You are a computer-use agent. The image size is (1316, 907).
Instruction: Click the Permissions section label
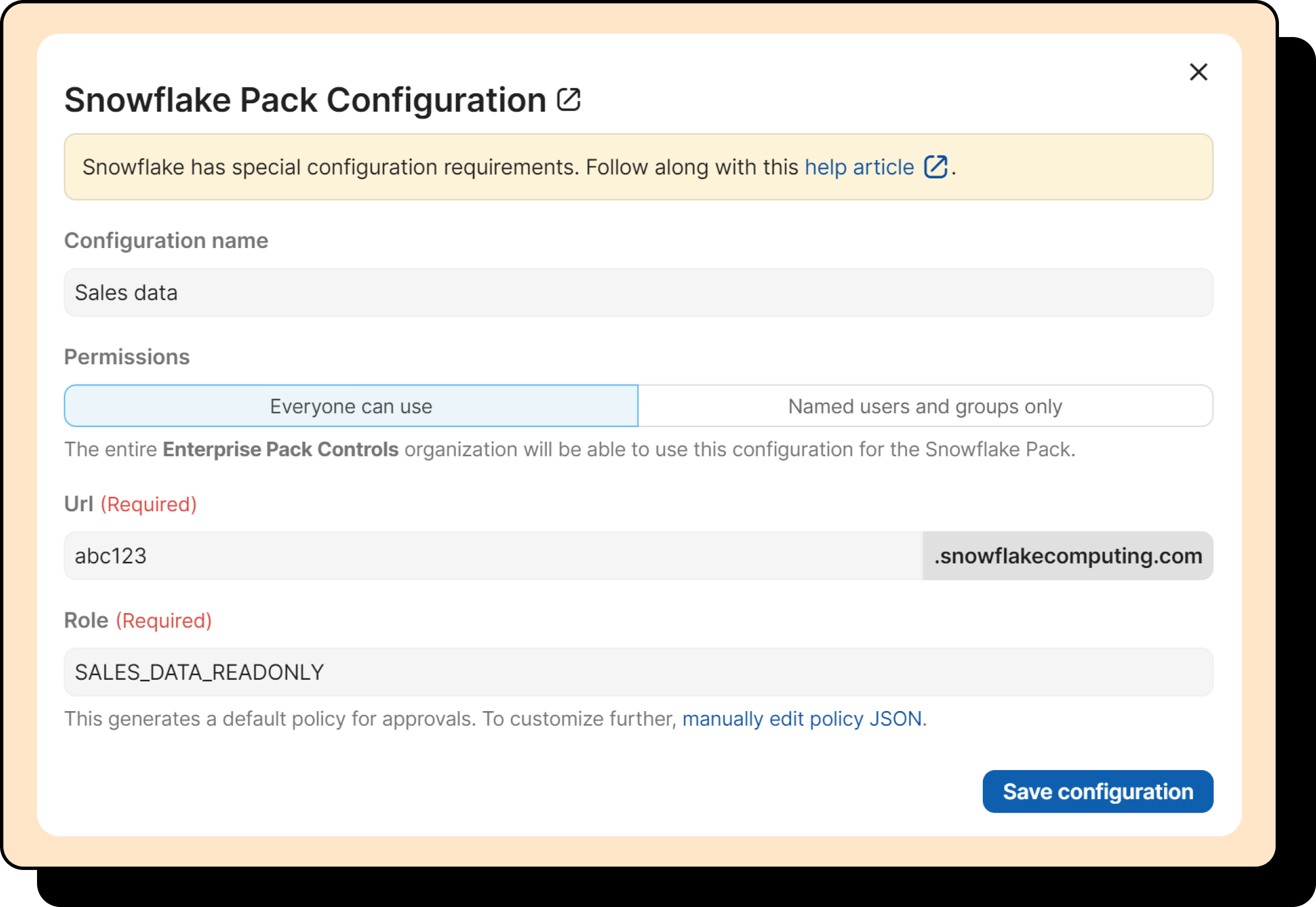(127, 357)
